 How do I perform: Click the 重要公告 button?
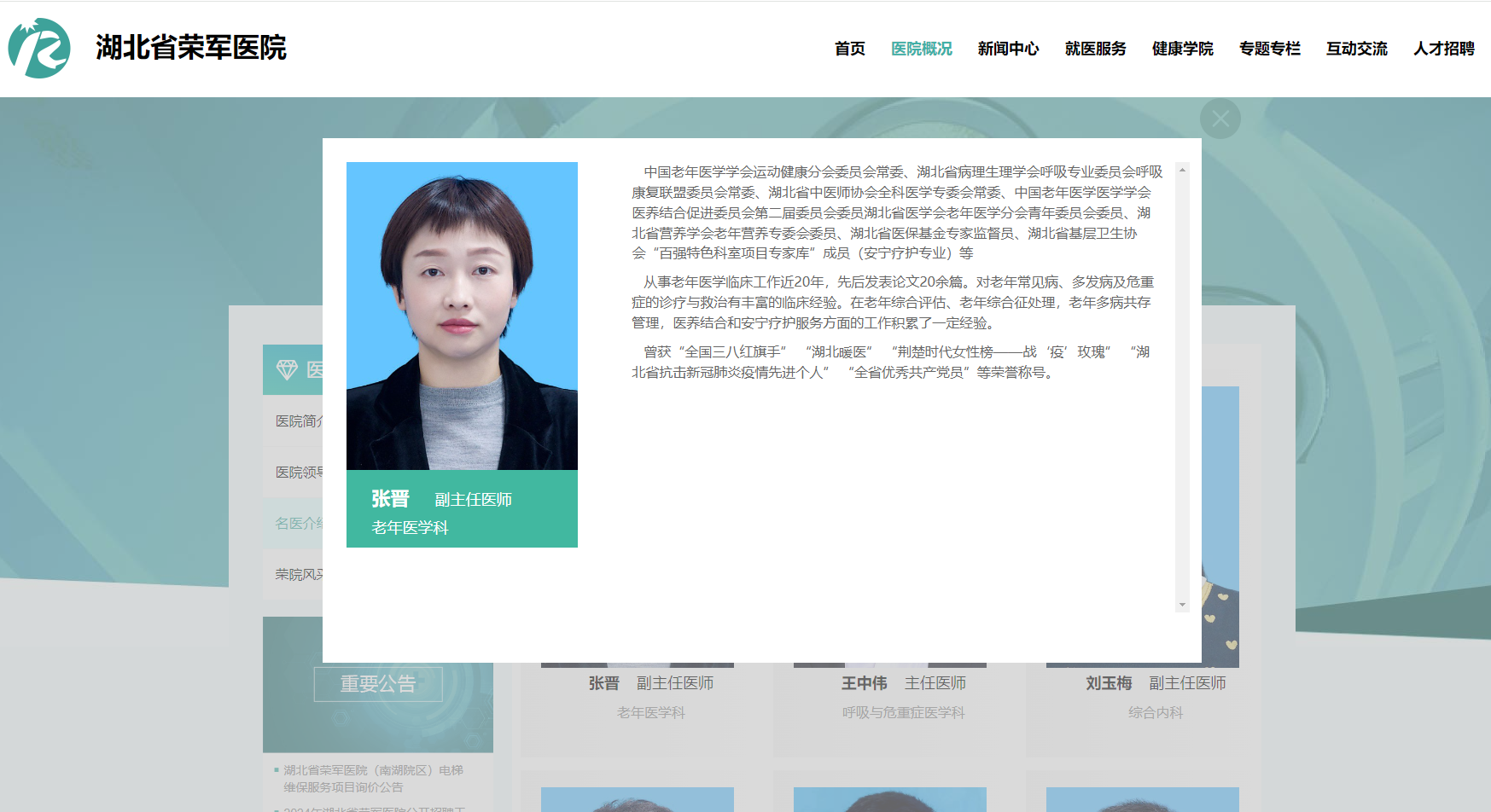[x=378, y=684]
